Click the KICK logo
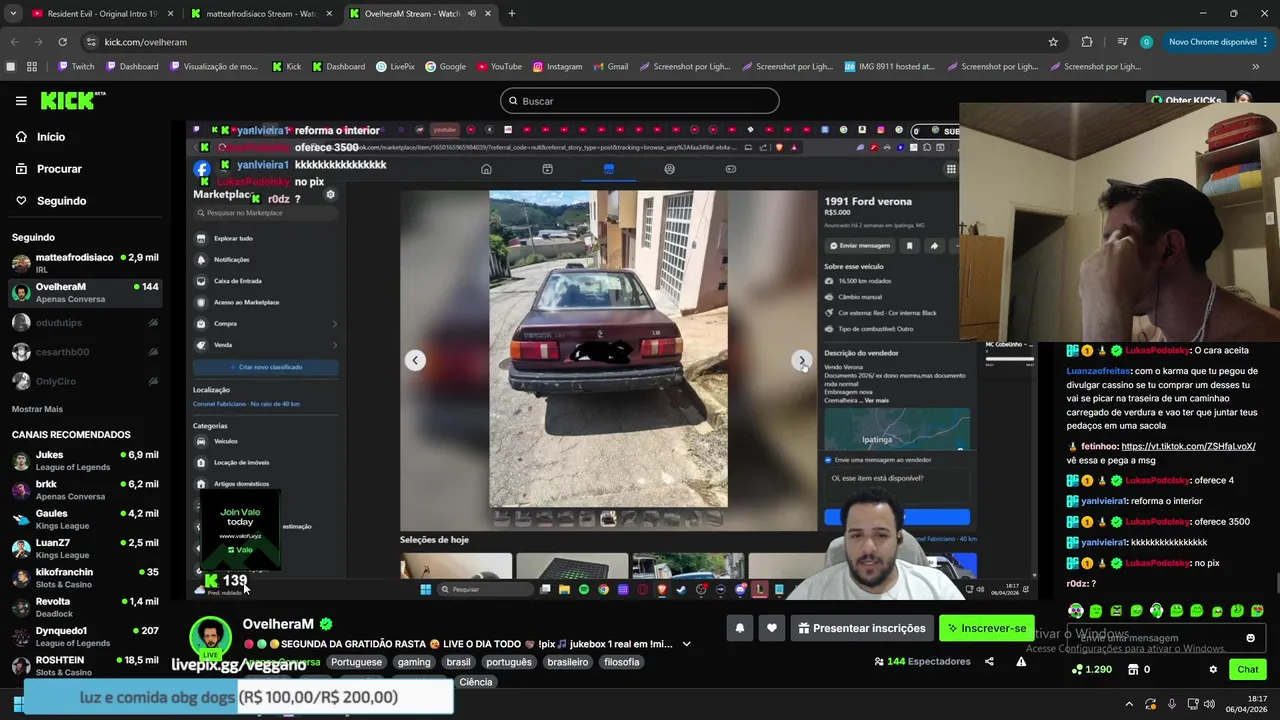1280x720 pixels. 72,101
